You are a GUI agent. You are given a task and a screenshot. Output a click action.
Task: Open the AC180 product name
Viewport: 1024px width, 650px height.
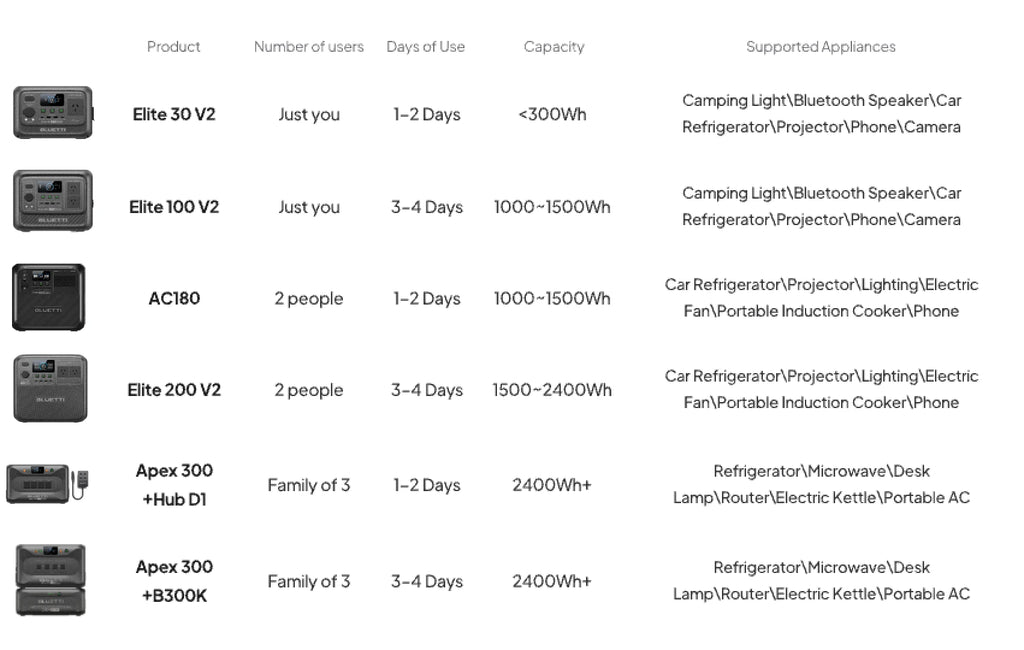pos(174,298)
